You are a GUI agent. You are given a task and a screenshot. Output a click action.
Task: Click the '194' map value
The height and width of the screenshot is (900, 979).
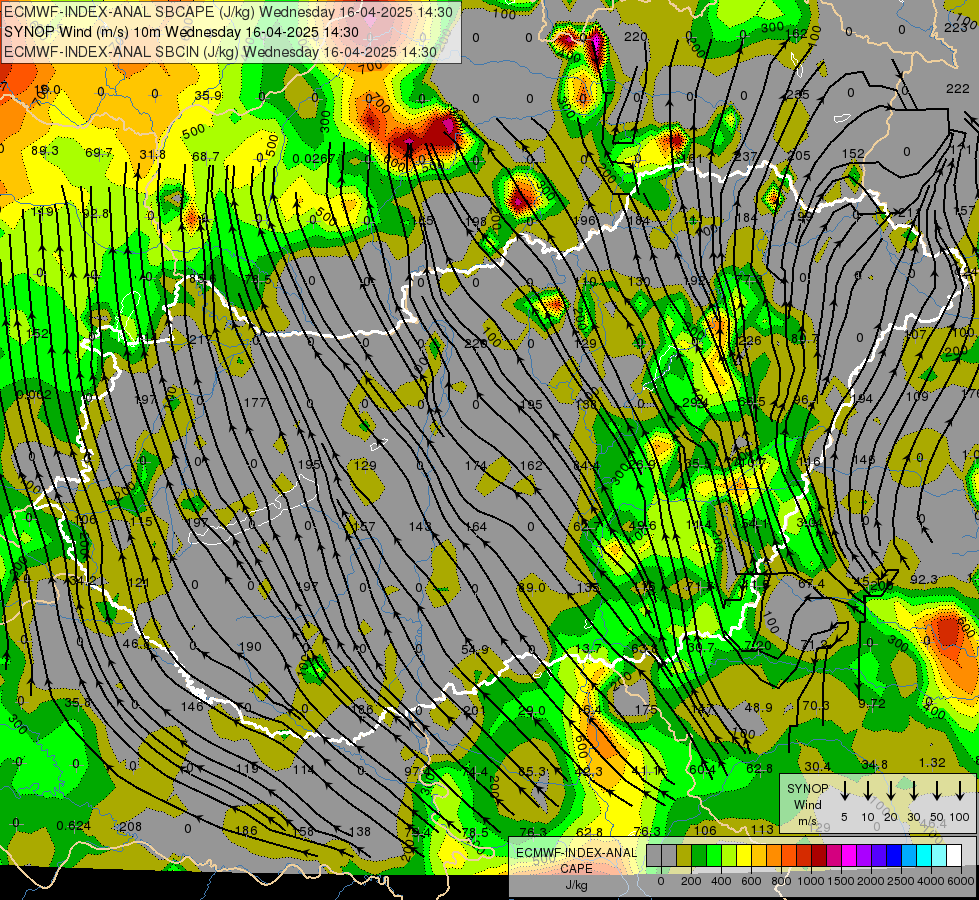point(862,398)
